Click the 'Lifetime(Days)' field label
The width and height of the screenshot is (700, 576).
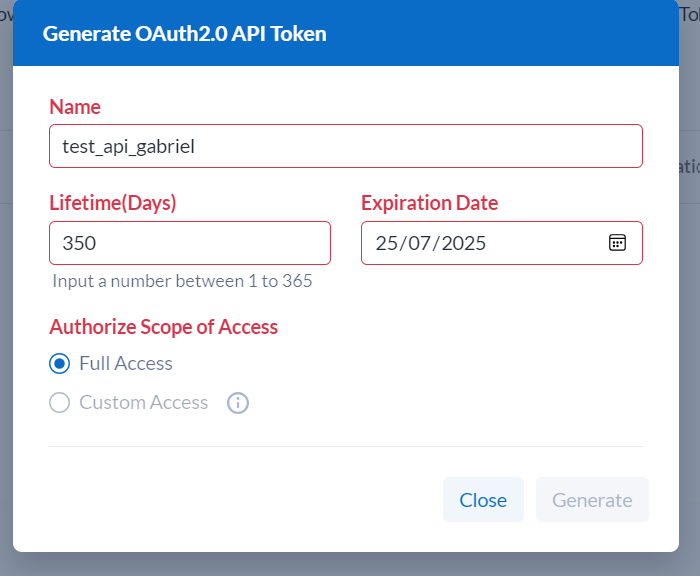click(x=112, y=203)
